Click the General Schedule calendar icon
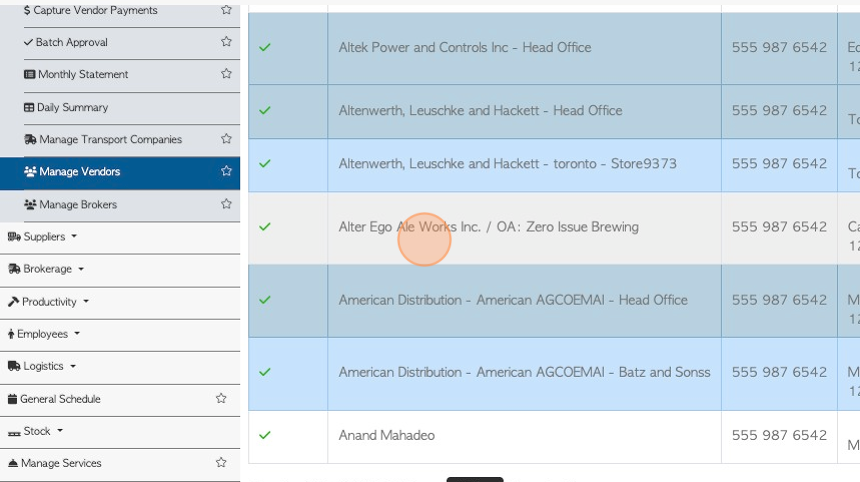The height and width of the screenshot is (482, 860). 12,399
